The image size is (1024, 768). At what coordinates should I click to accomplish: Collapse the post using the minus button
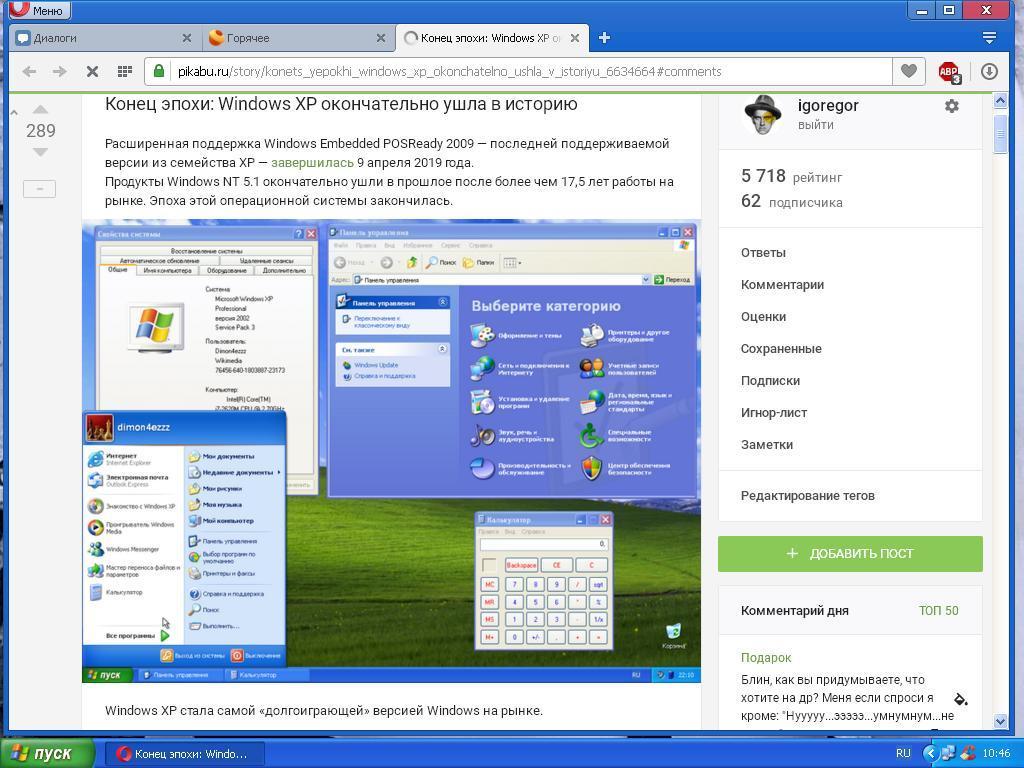coord(40,189)
